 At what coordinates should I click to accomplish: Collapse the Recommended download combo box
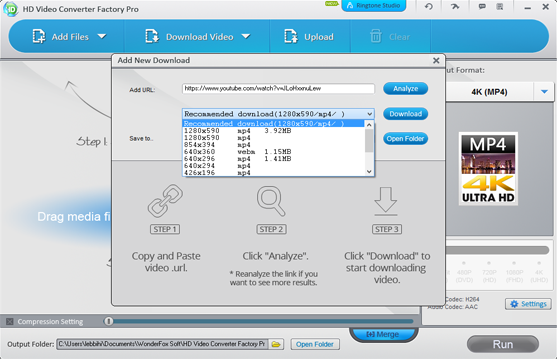point(369,114)
